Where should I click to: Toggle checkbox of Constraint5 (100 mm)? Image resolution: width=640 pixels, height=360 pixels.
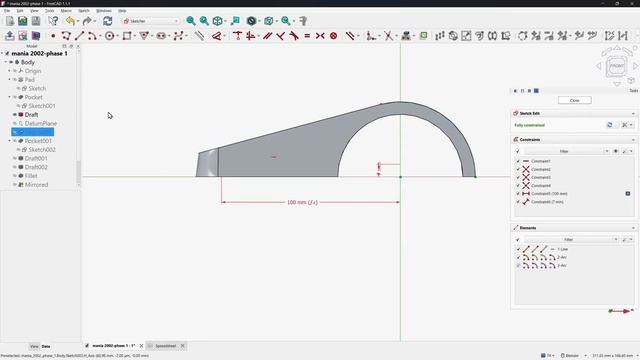click(518, 194)
